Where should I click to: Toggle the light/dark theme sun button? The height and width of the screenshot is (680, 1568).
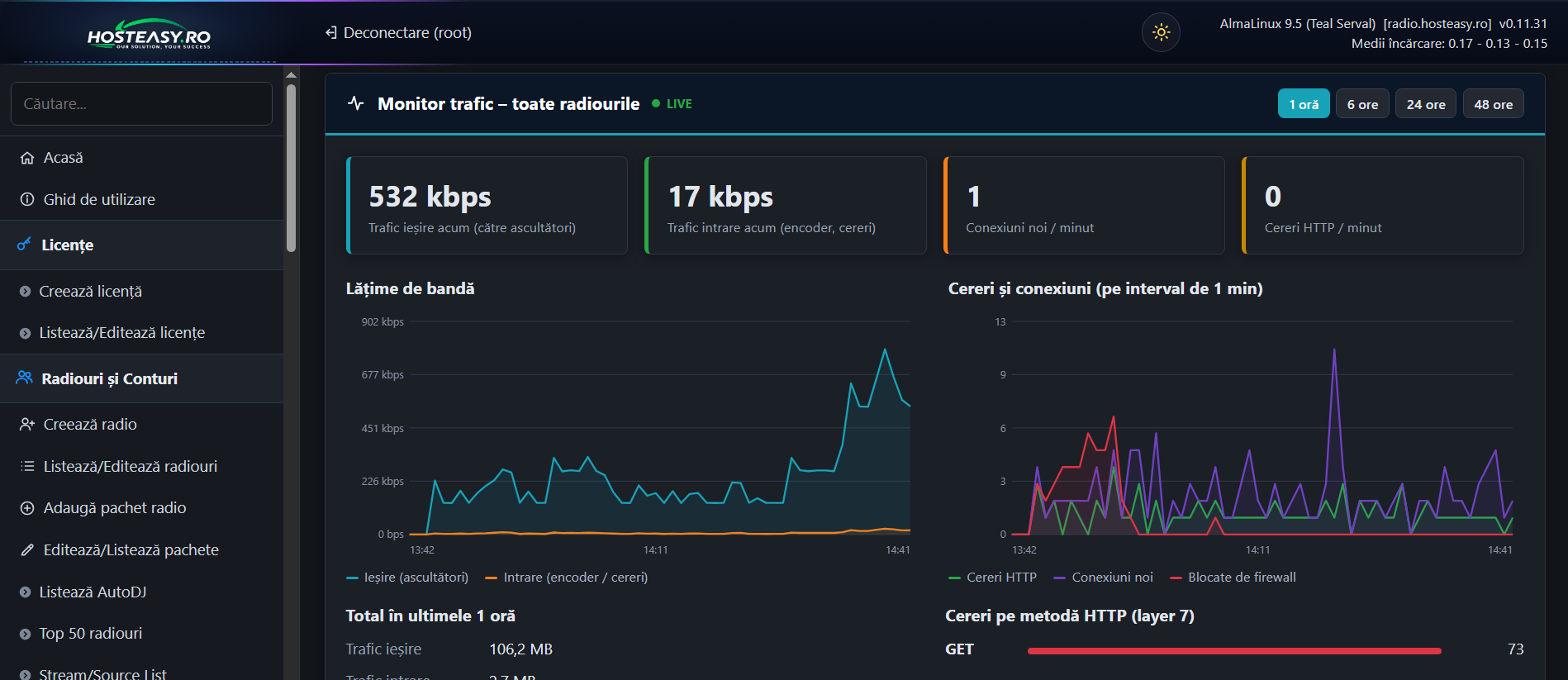pyautogui.click(x=1161, y=32)
